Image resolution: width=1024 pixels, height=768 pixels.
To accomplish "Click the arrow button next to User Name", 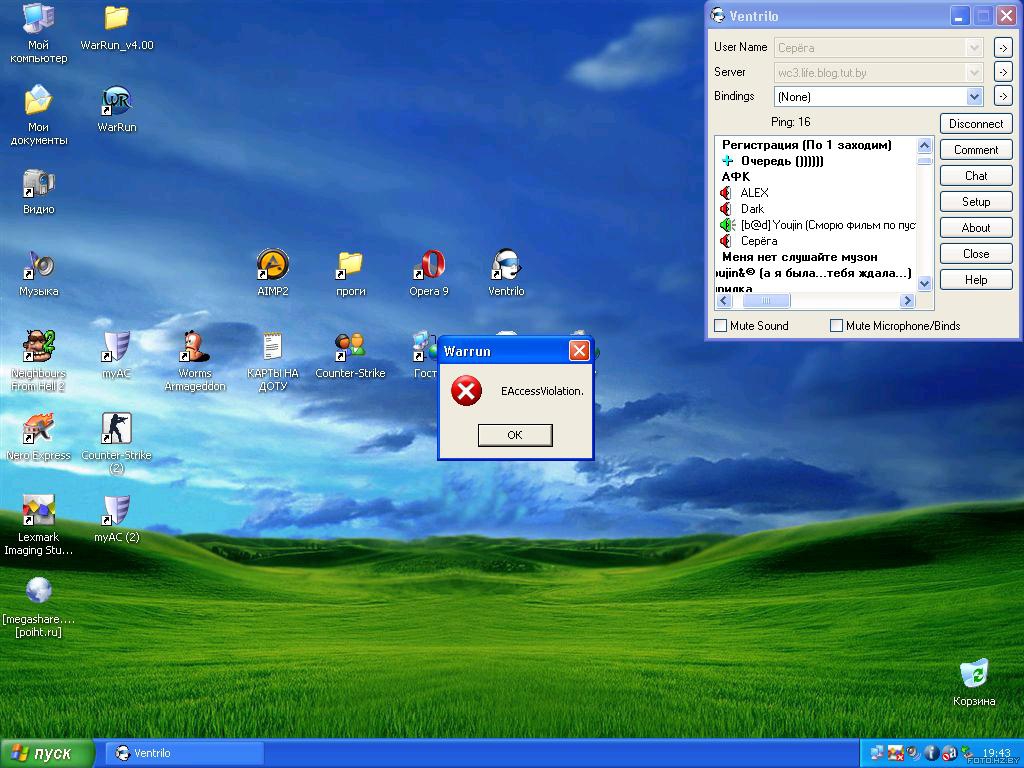I will coord(1003,48).
